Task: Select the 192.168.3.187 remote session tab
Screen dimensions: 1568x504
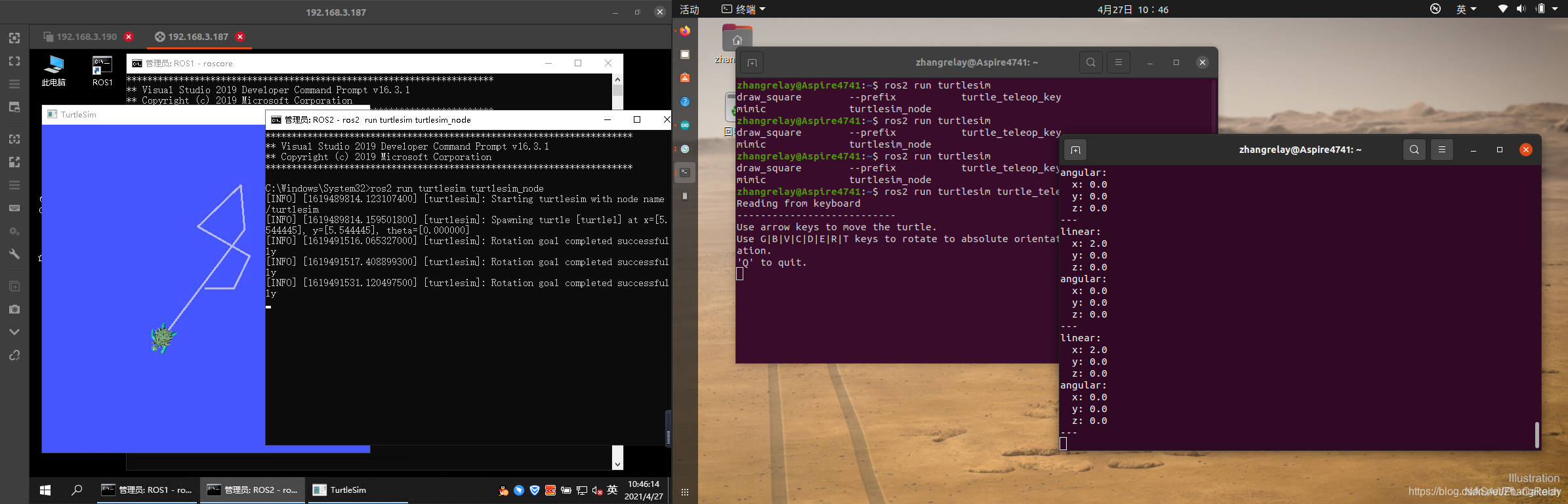Action: (198, 37)
